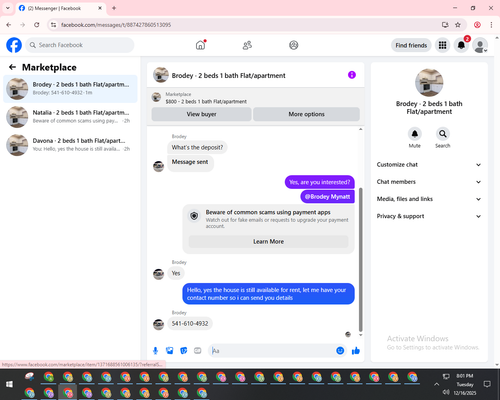Click the taskbar volume icon
Viewport: 500px width, 400px height.
coord(446,392)
